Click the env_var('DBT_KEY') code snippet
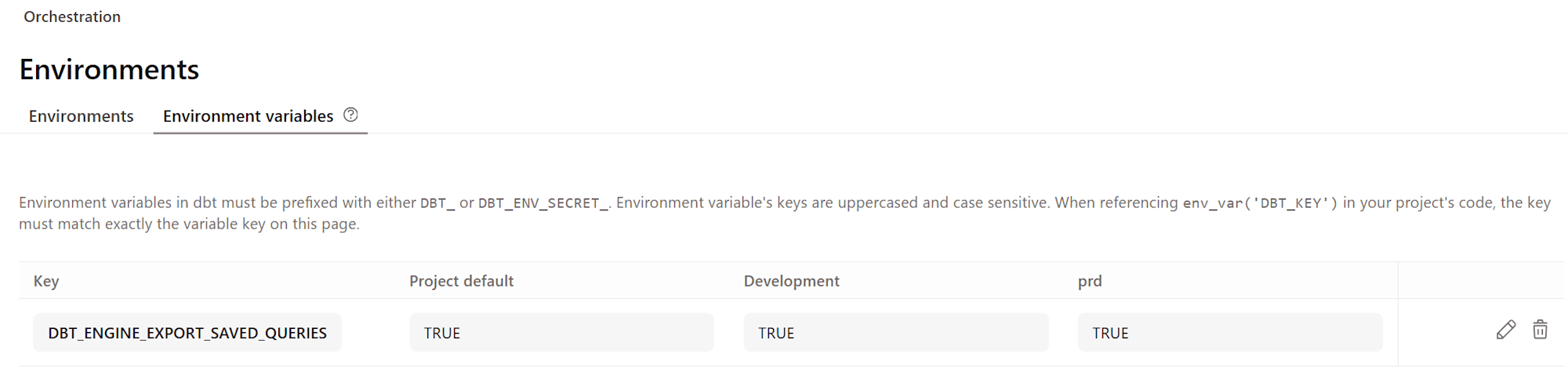The width and height of the screenshot is (1568, 387). pyautogui.click(x=1260, y=203)
